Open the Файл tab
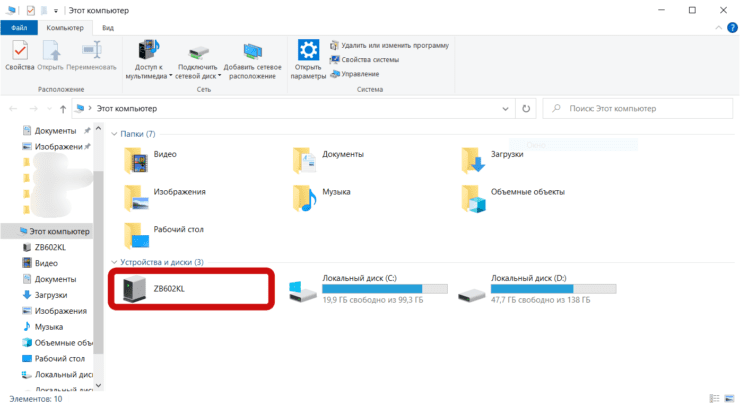The height and width of the screenshot is (407, 740). (19, 28)
